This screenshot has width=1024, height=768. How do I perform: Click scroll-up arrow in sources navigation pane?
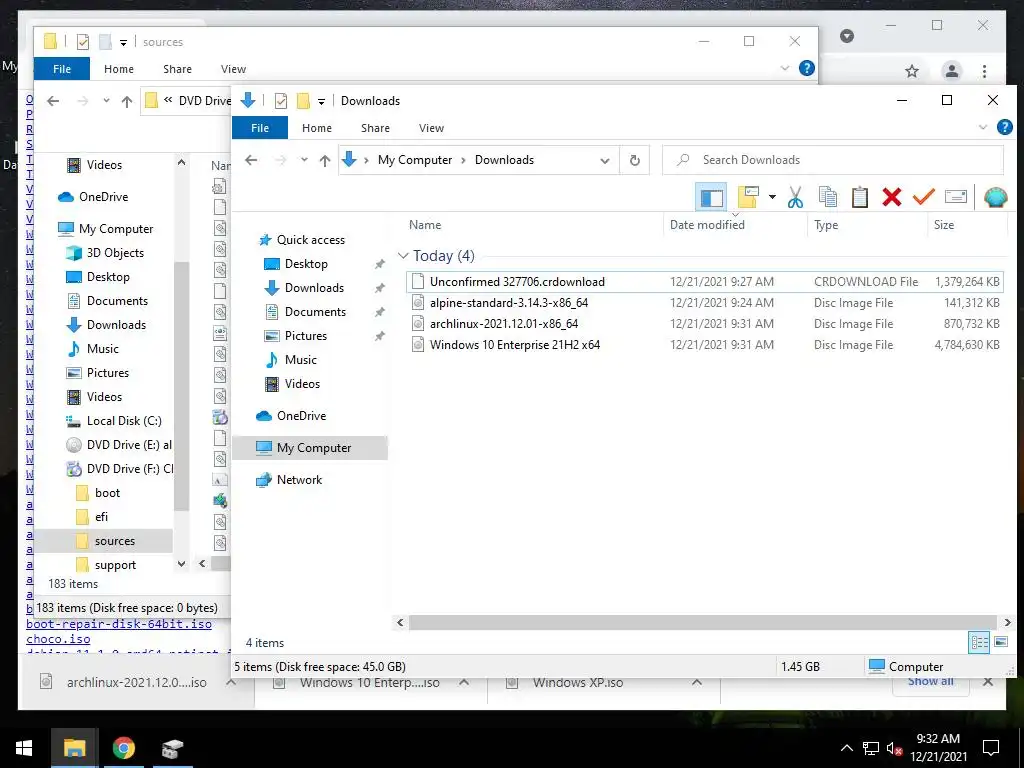[x=182, y=163]
